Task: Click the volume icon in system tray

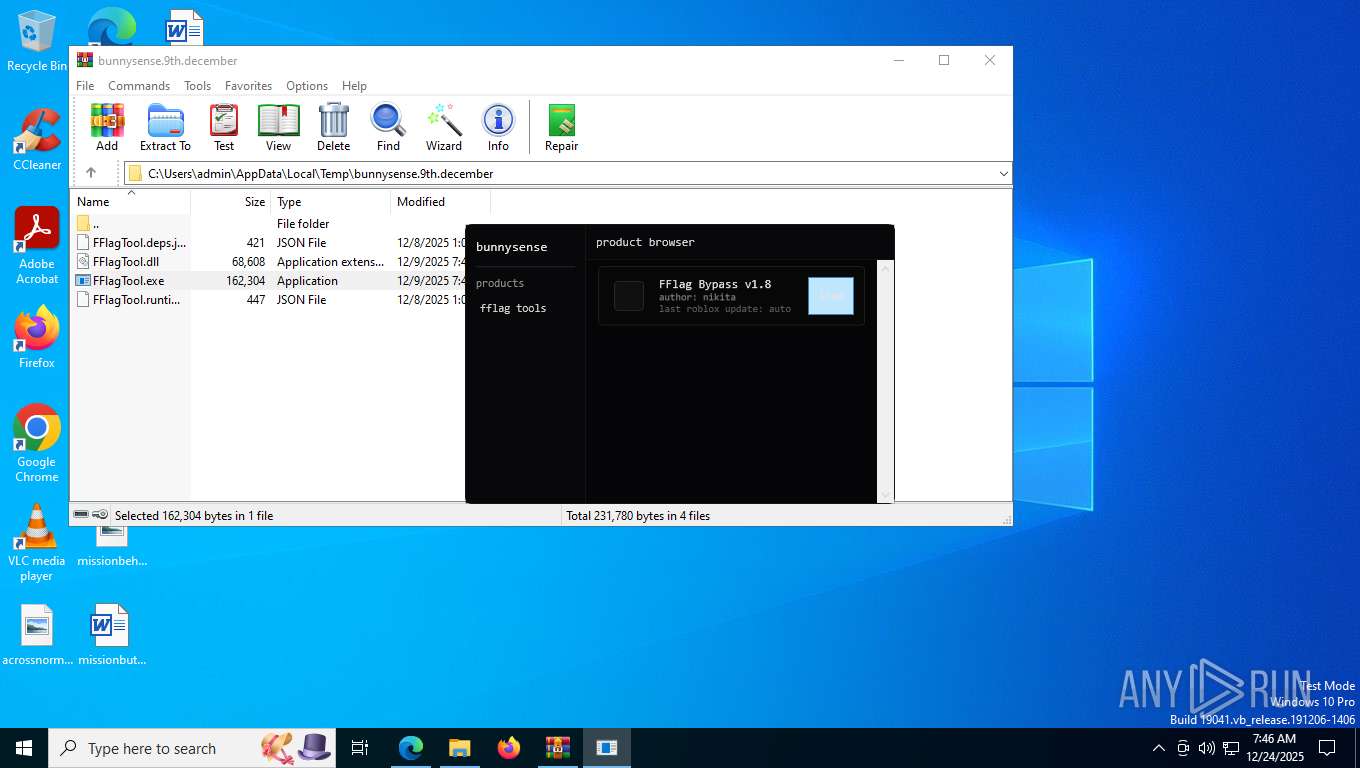Action: click(x=1207, y=748)
